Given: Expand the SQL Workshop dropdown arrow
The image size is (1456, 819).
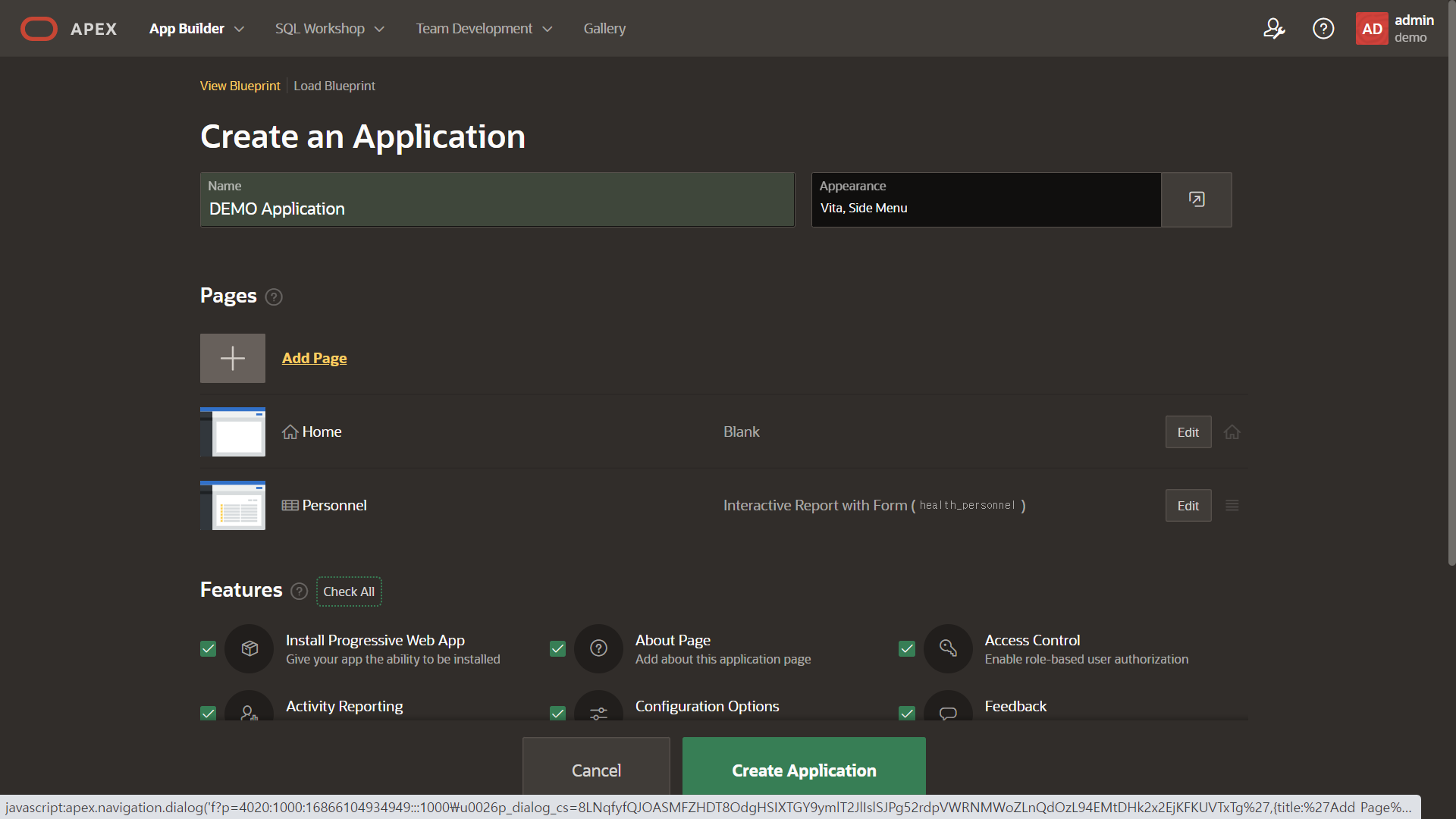Looking at the screenshot, I should pos(379,29).
